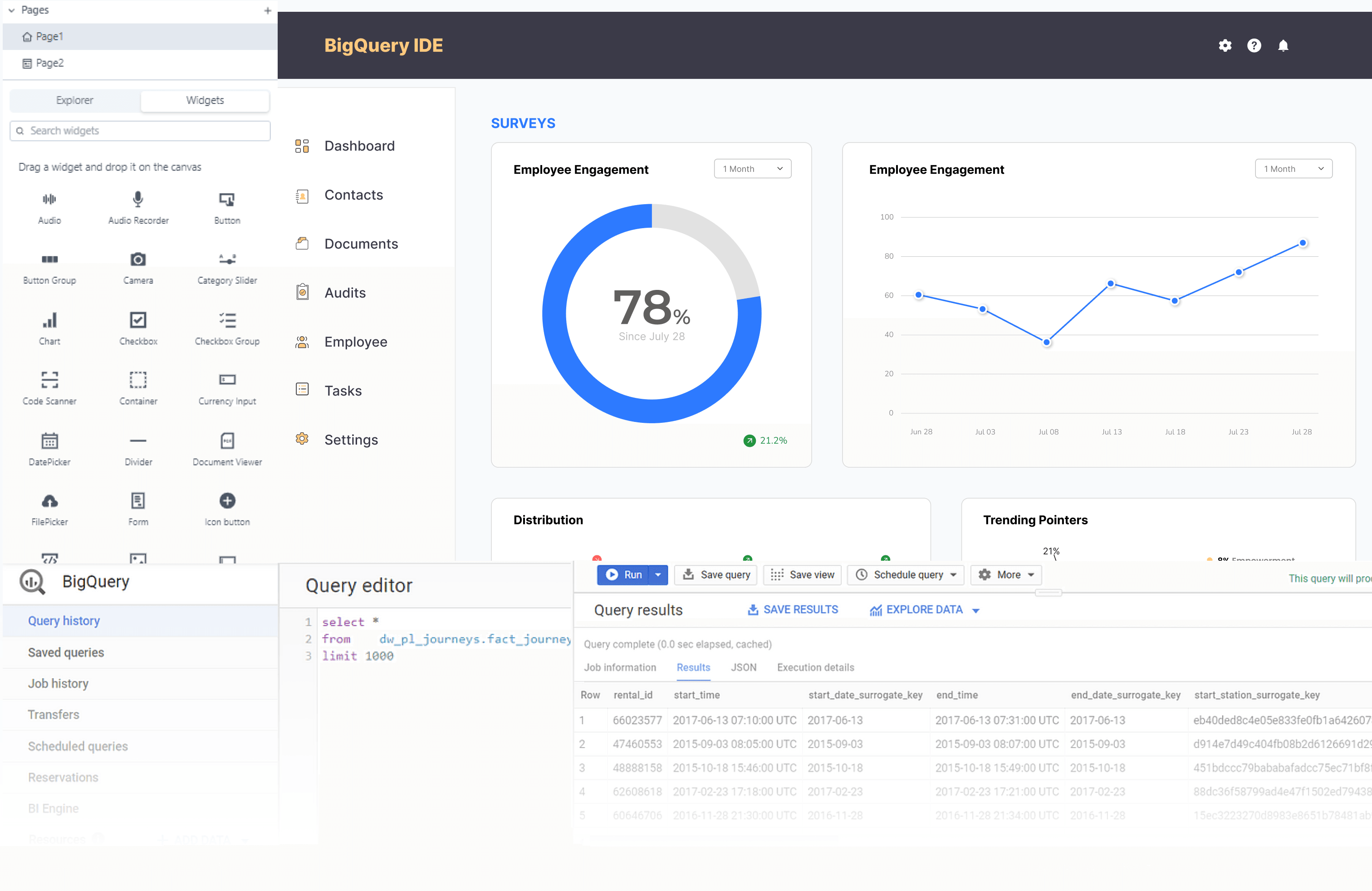Switch to the JSON results tab
The width and height of the screenshot is (1372, 891).
point(744,667)
